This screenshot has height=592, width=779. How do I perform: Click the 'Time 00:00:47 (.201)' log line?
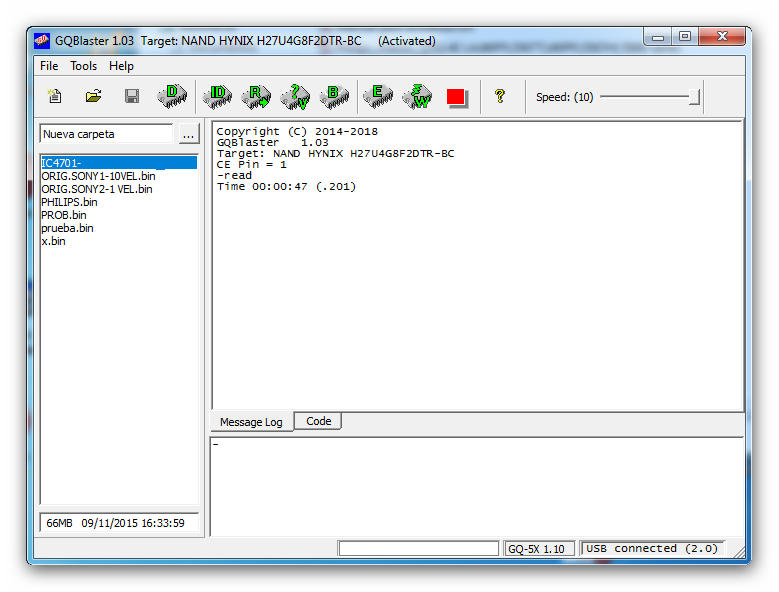286,187
